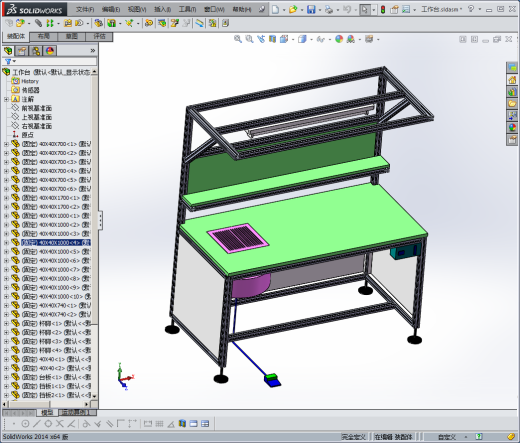This screenshot has height=443, width=520.
Task: Expand the 台板<1> component node
Action: 6,377
